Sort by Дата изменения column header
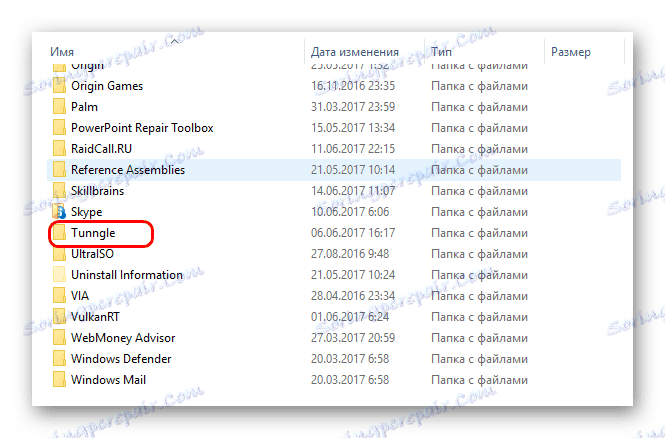This screenshot has height=438, width=665. [355, 52]
